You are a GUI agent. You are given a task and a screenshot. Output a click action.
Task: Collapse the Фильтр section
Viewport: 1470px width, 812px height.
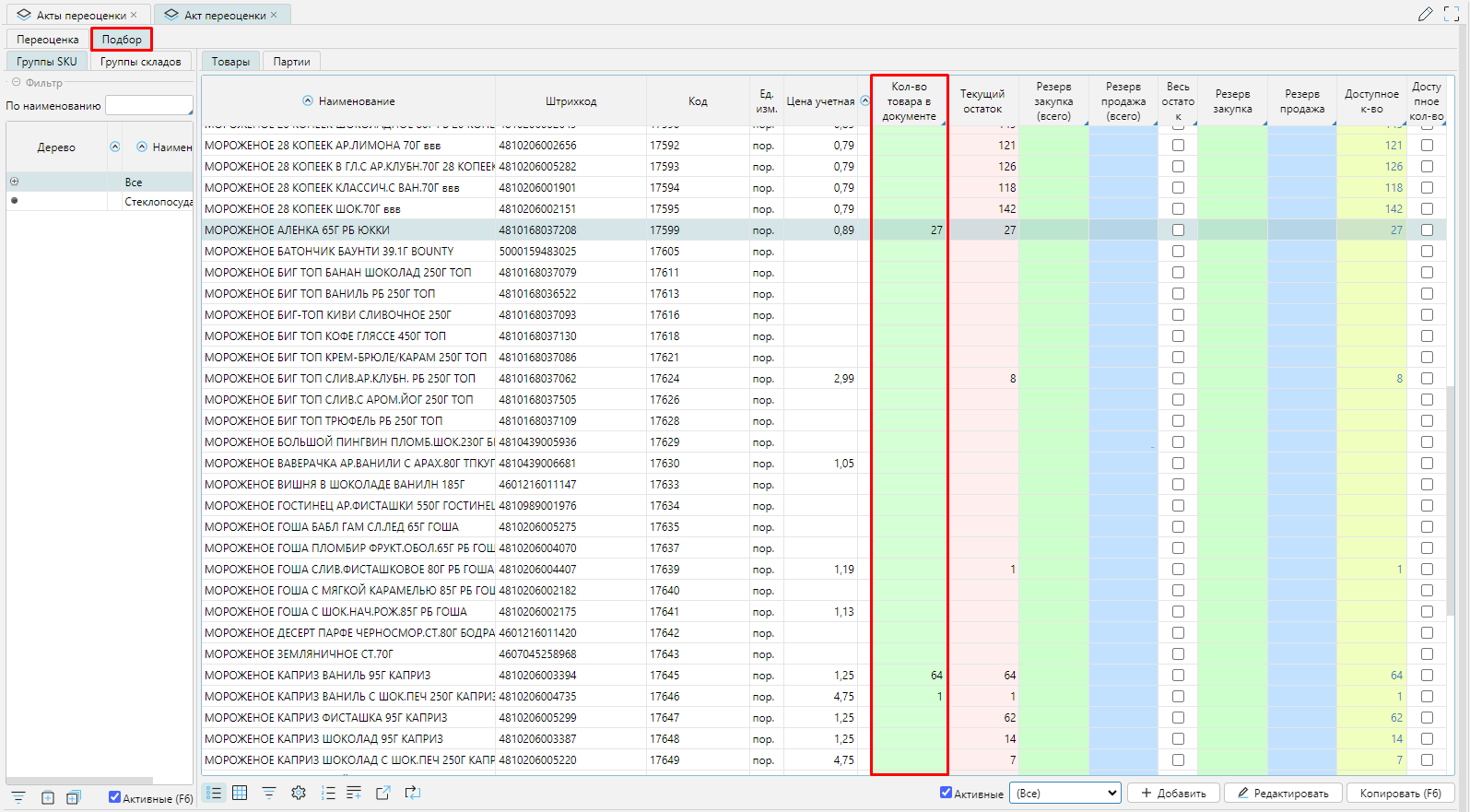point(16,83)
